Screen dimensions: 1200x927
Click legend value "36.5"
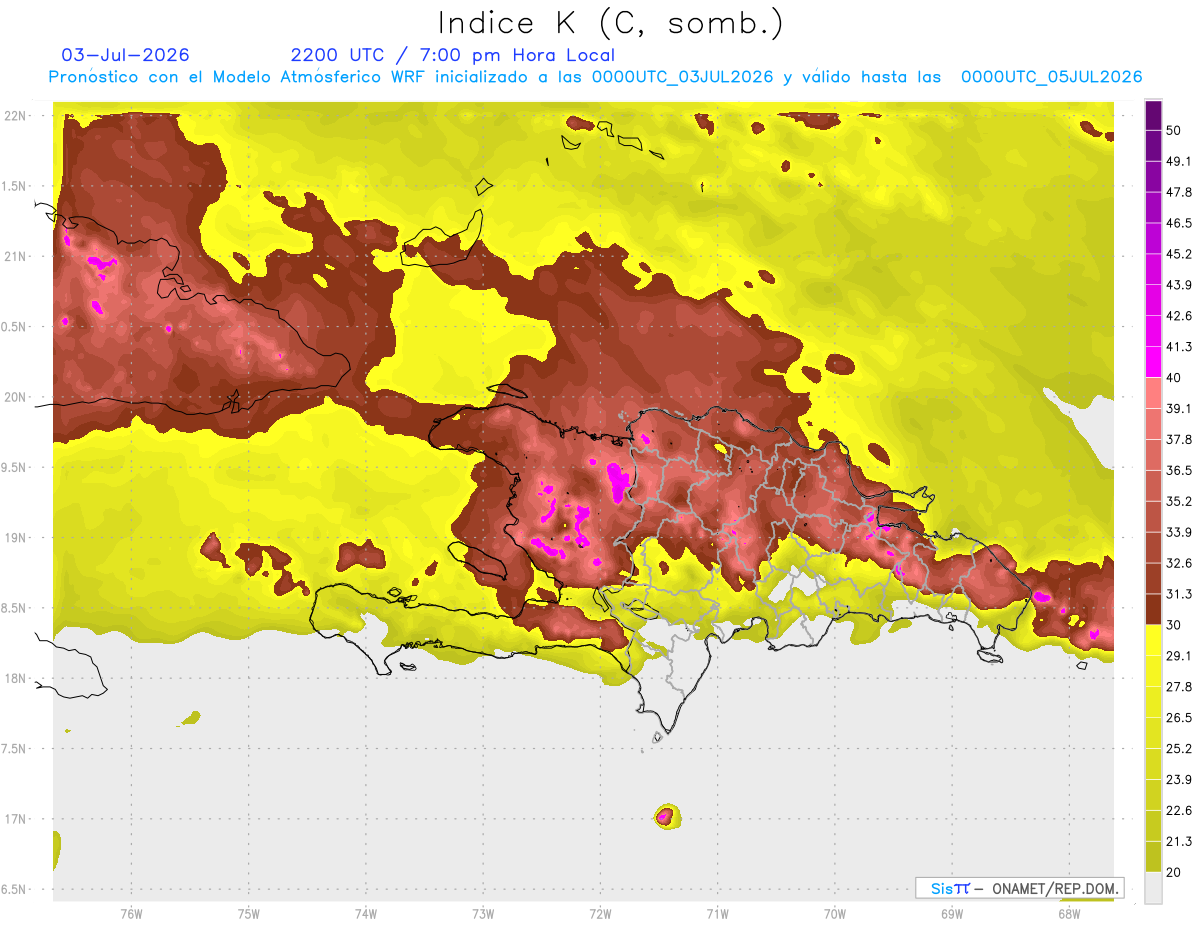(x=1178, y=470)
